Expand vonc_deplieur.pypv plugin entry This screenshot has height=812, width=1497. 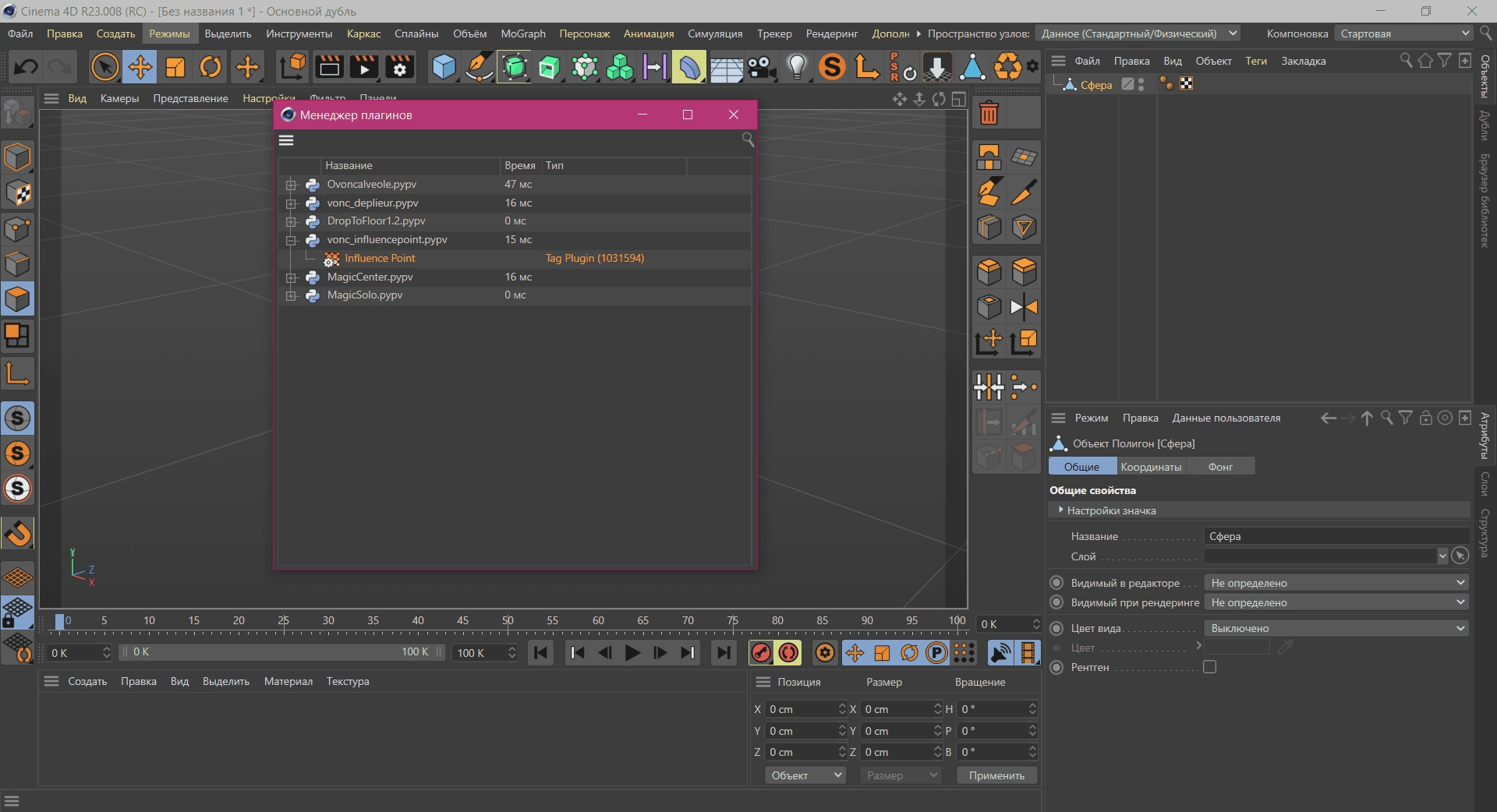tap(291, 203)
